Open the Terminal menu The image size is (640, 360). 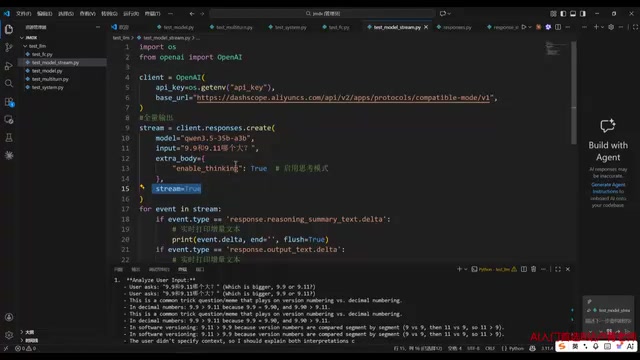point(153,13)
